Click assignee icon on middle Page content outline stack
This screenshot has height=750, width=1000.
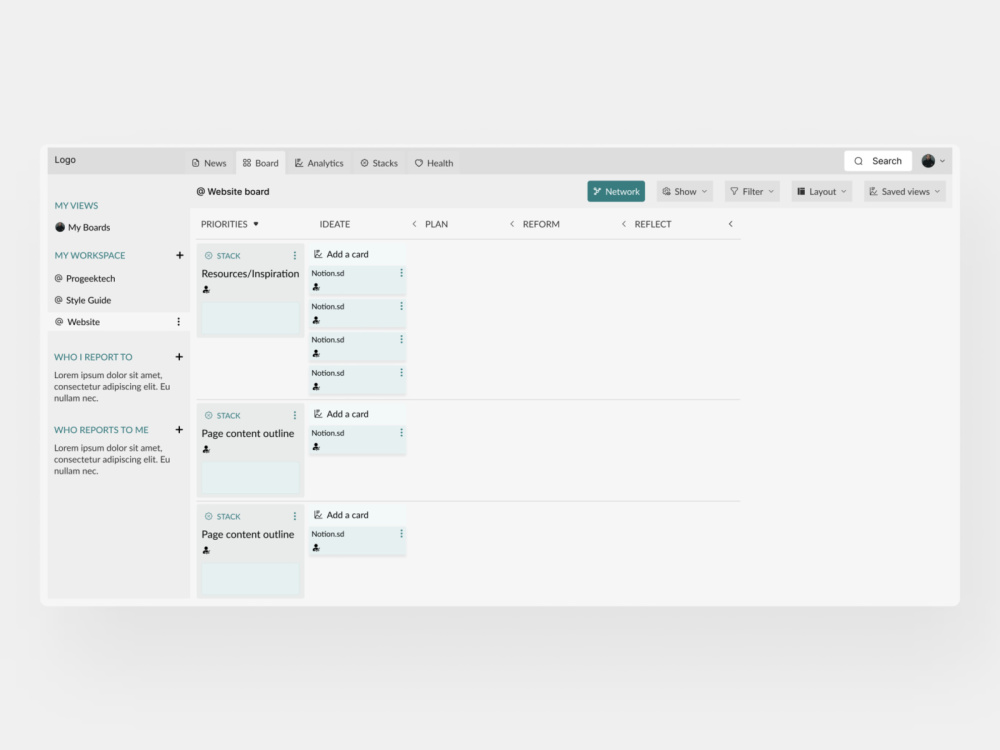point(206,449)
